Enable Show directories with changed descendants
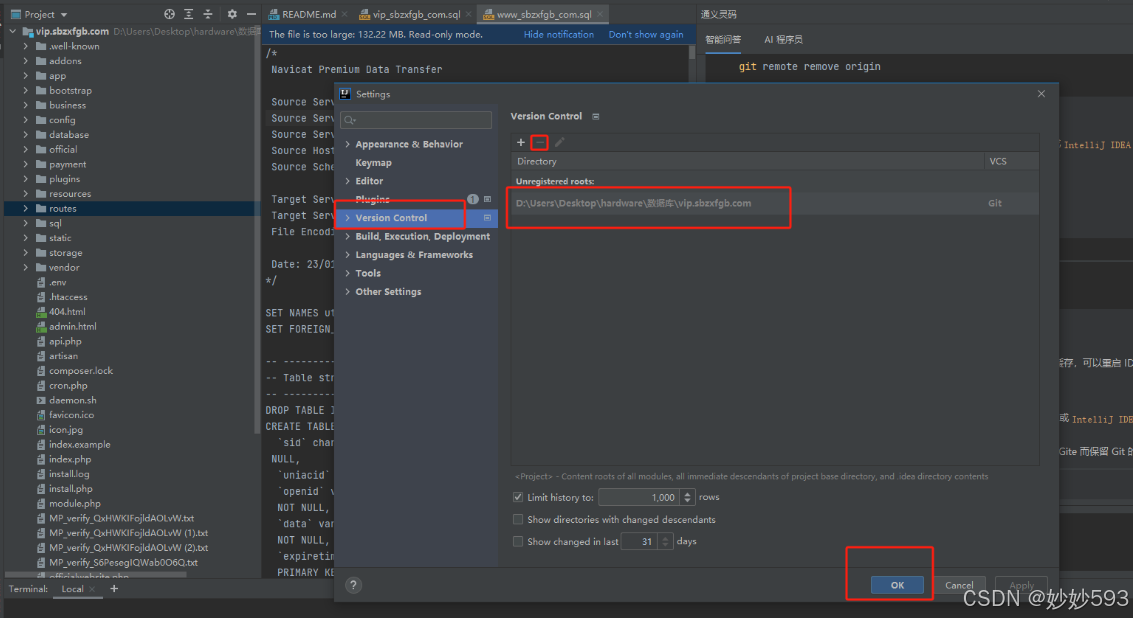This screenshot has width=1133, height=619. (x=518, y=519)
